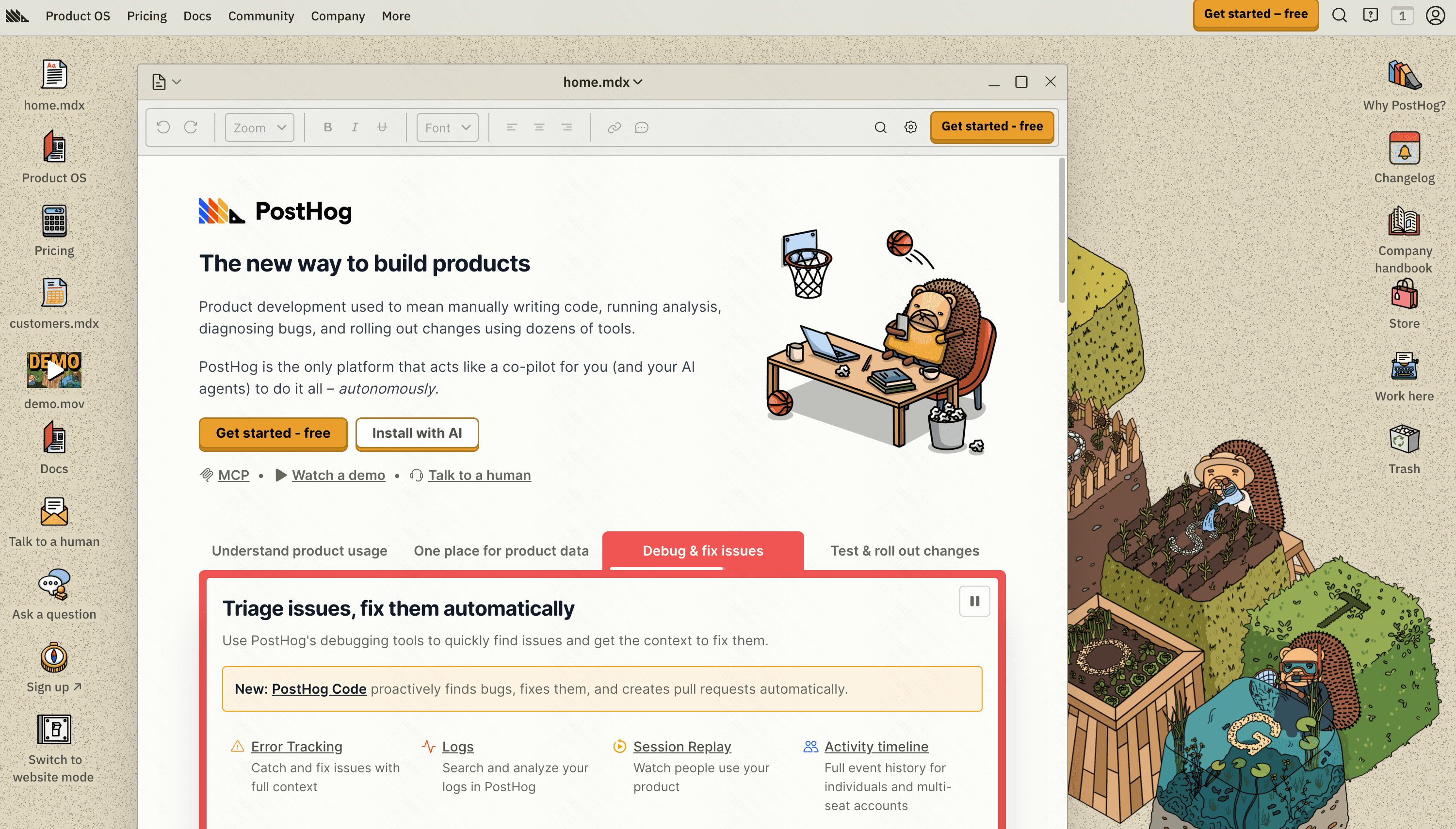1456x829 pixels.
Task: Select Test & roll out changes tab
Action: (905, 551)
